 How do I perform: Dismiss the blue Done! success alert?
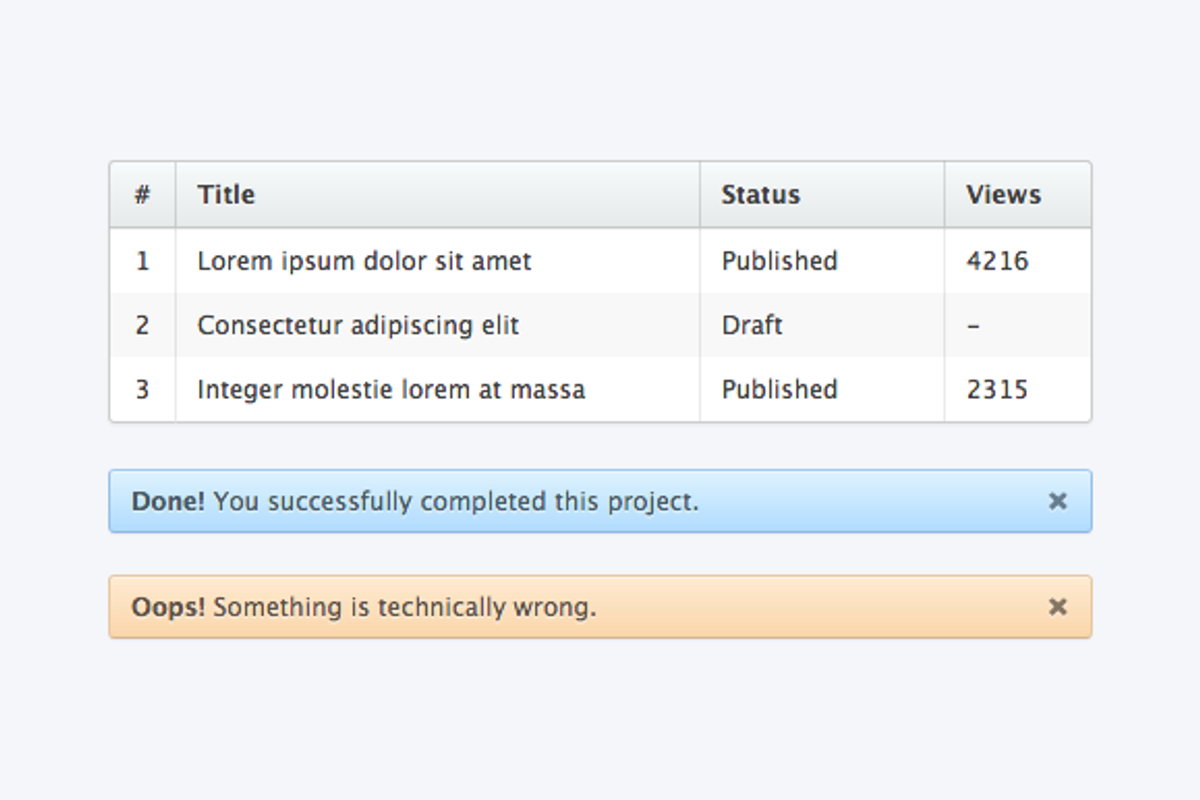[x=1057, y=501]
